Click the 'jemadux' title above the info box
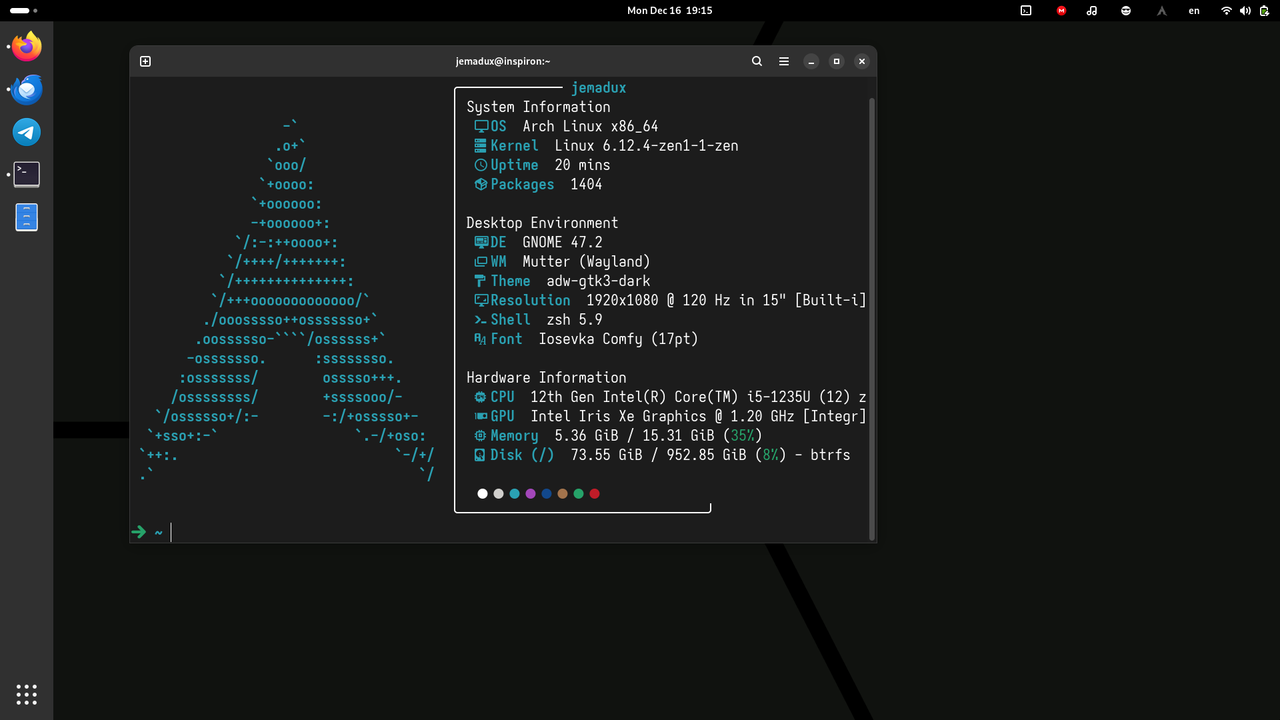Screen dimensions: 1280x720 point(599,88)
